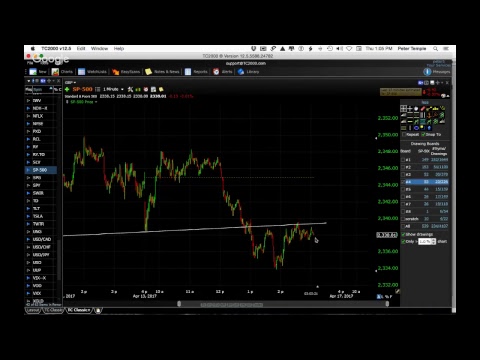
Task: Open the Window menu
Action: [99, 49]
